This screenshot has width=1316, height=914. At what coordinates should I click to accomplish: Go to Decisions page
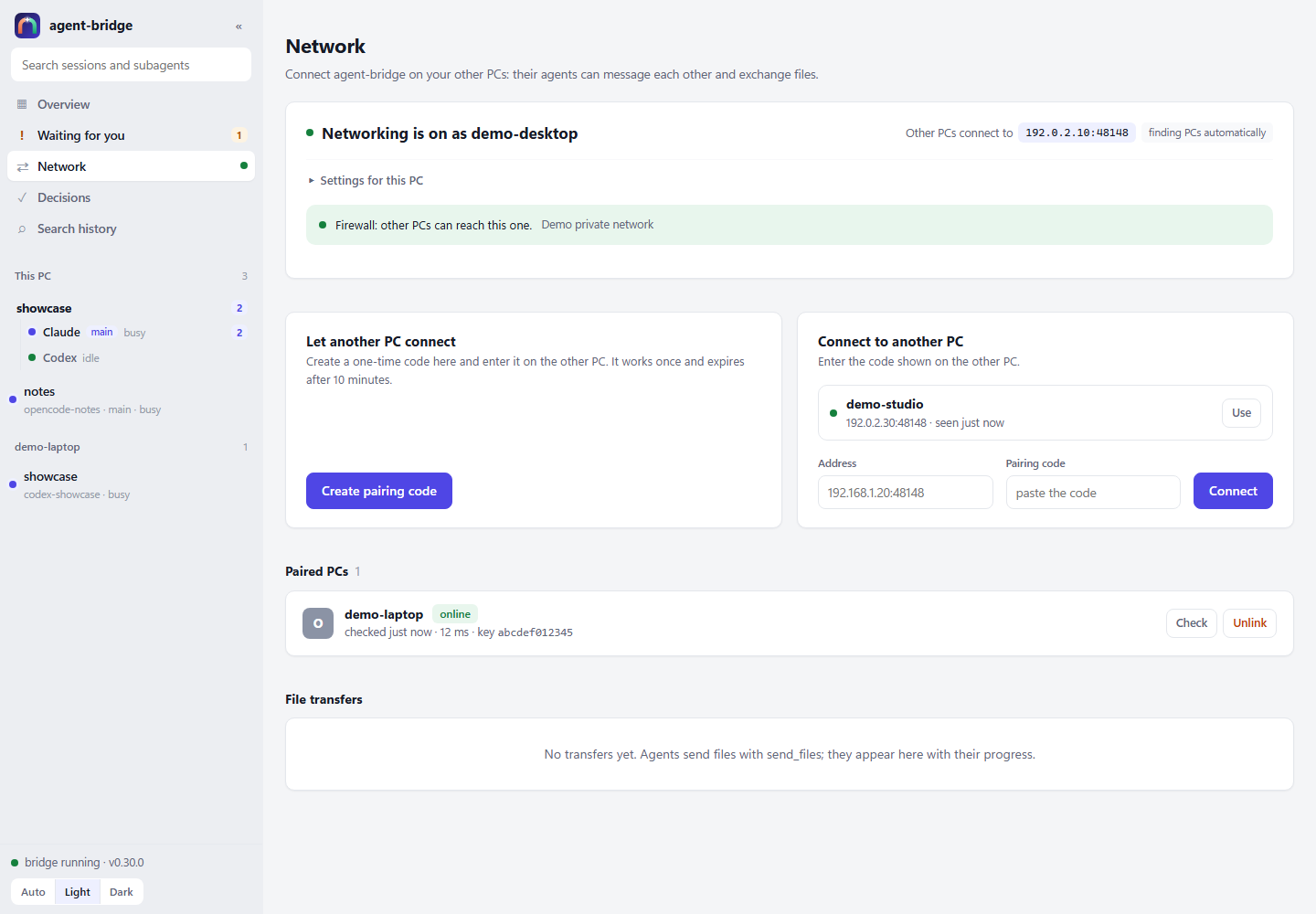coord(131,197)
